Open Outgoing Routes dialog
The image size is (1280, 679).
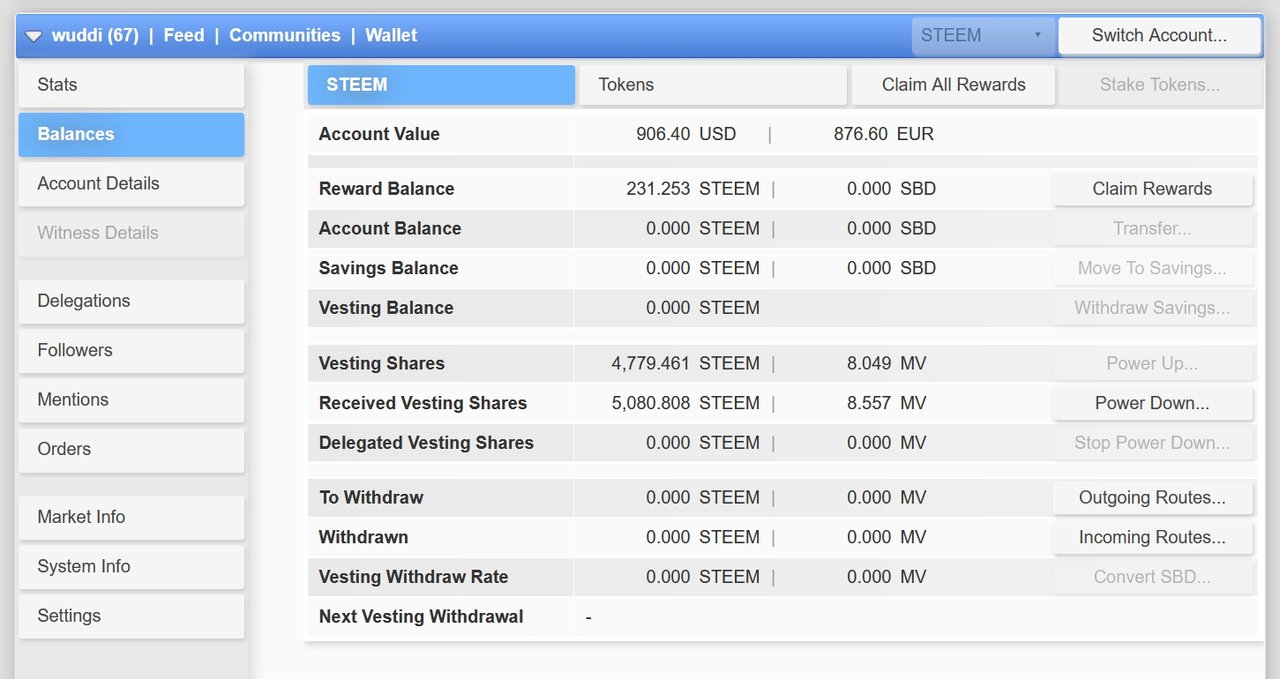(x=1152, y=497)
